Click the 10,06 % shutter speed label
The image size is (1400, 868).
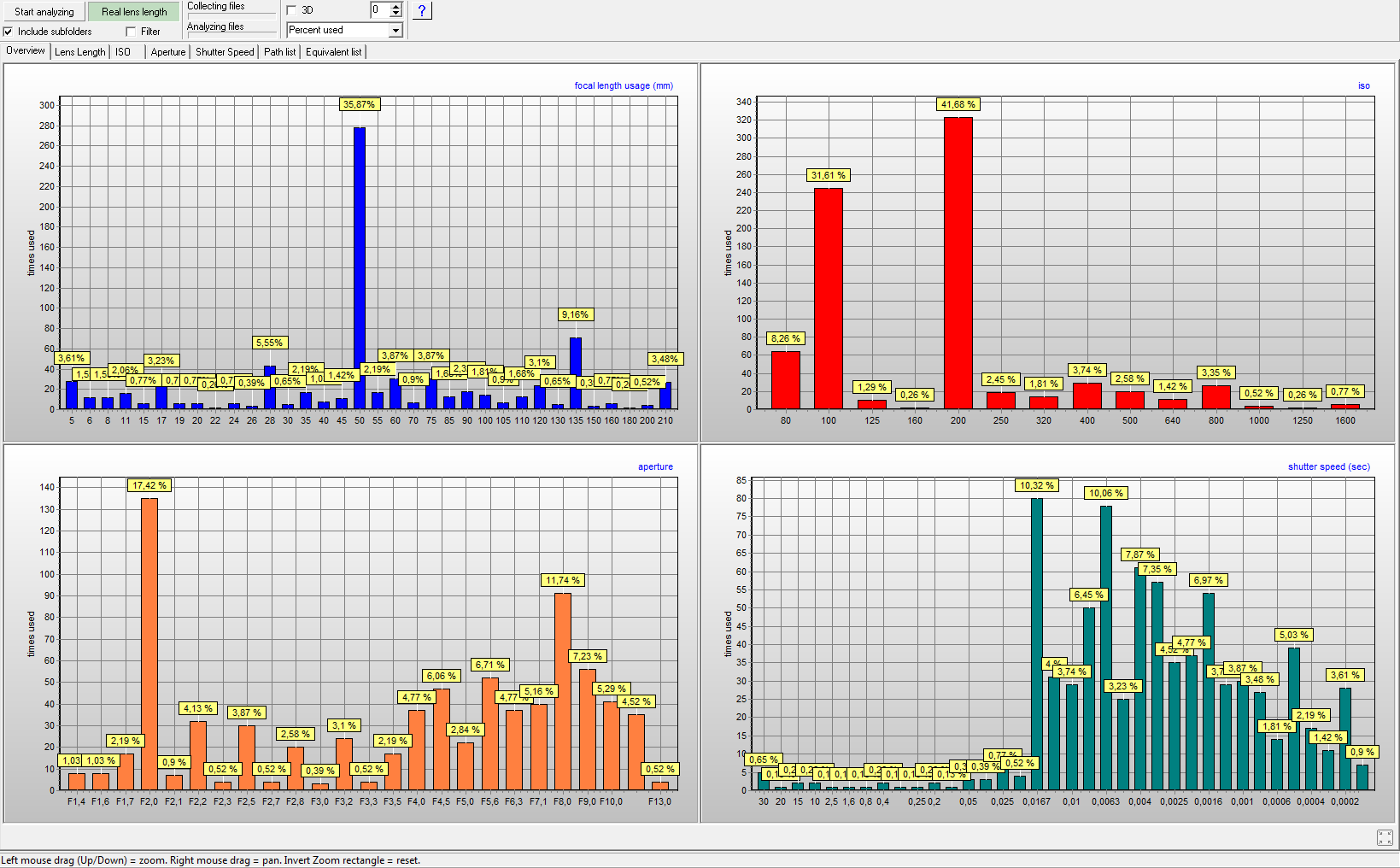coord(1106,493)
